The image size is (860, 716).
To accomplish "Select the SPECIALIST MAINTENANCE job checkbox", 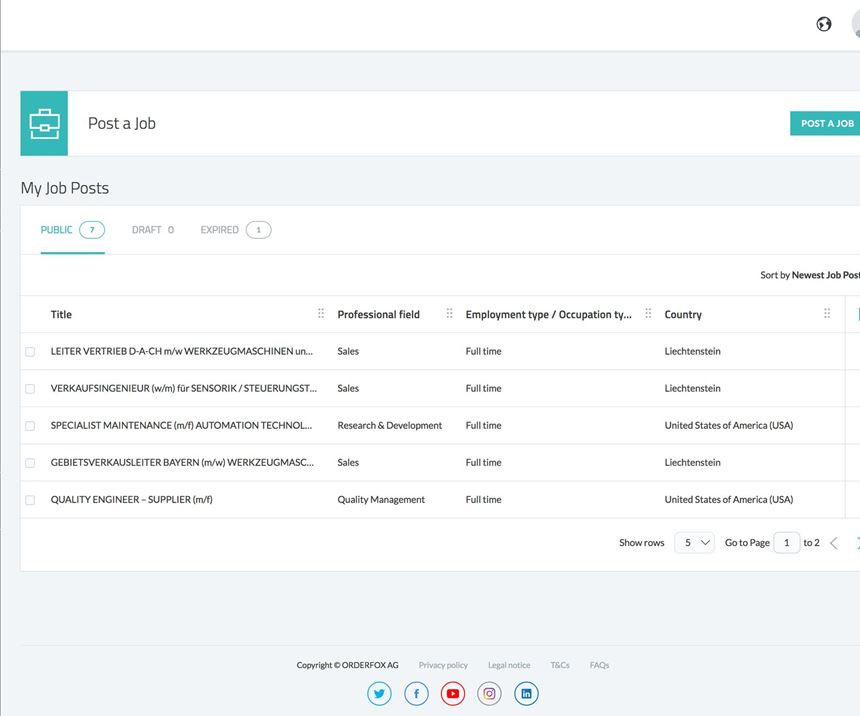I will (30, 426).
